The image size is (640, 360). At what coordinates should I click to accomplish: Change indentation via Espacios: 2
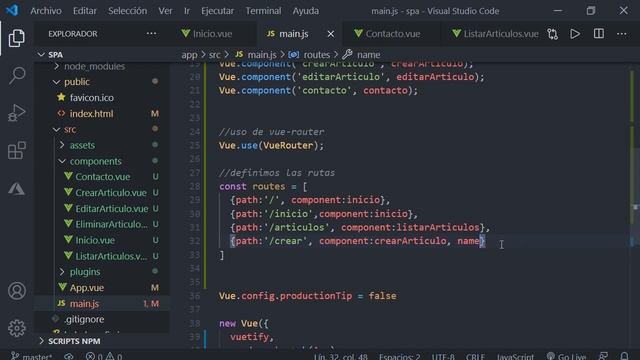coord(399,356)
